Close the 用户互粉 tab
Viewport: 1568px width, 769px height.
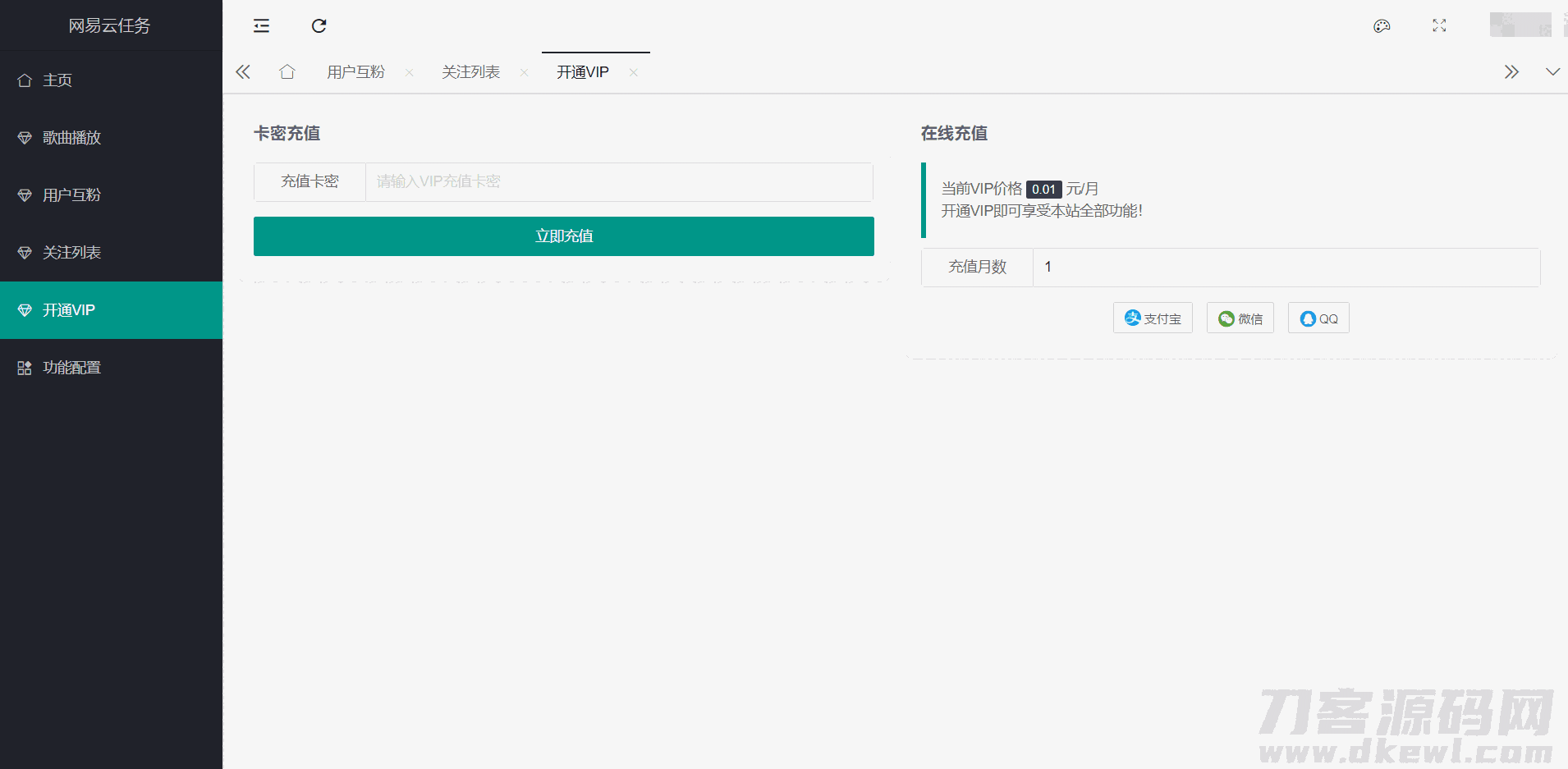click(409, 73)
